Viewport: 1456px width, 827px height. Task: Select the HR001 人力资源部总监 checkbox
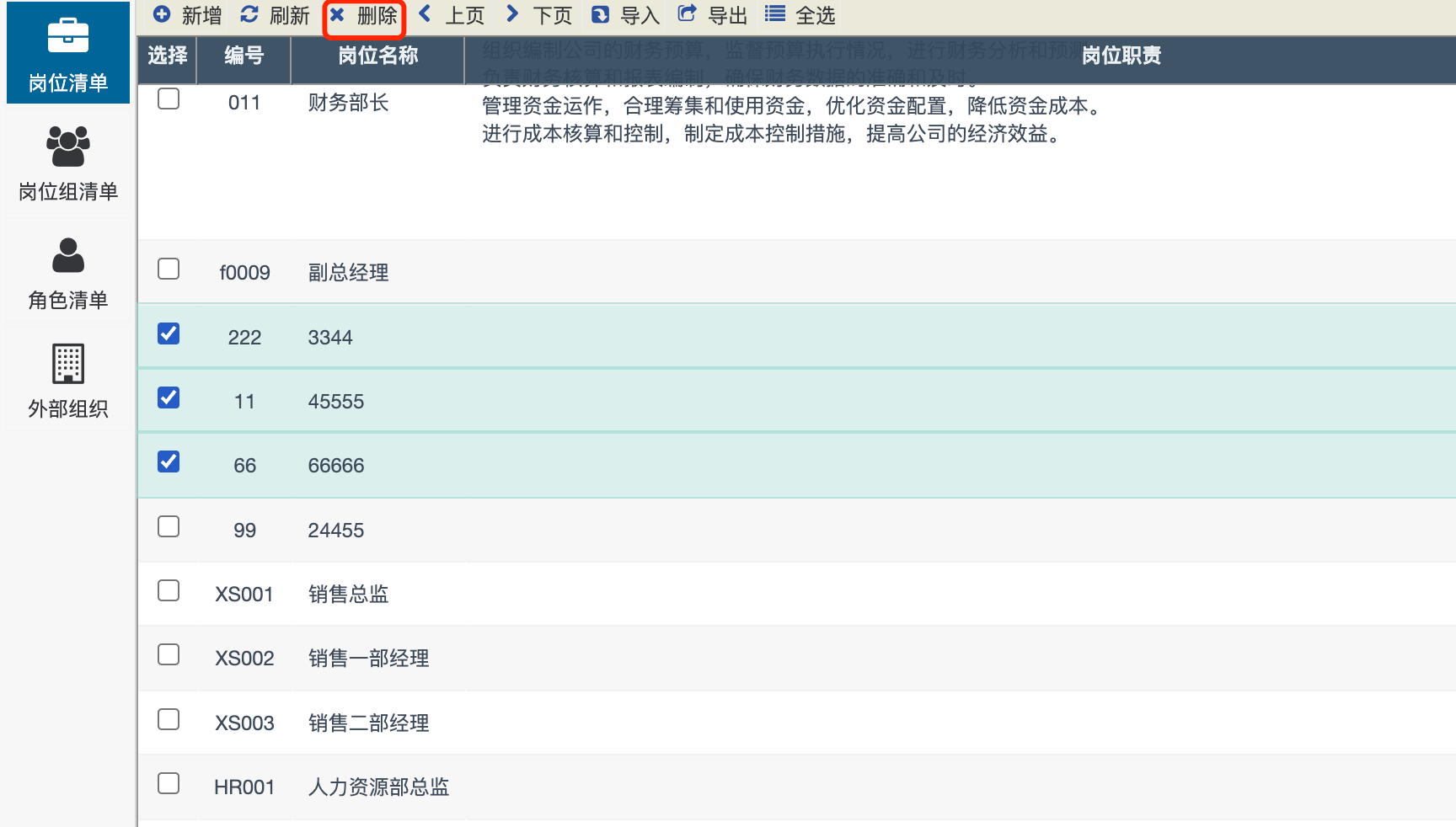tap(169, 783)
